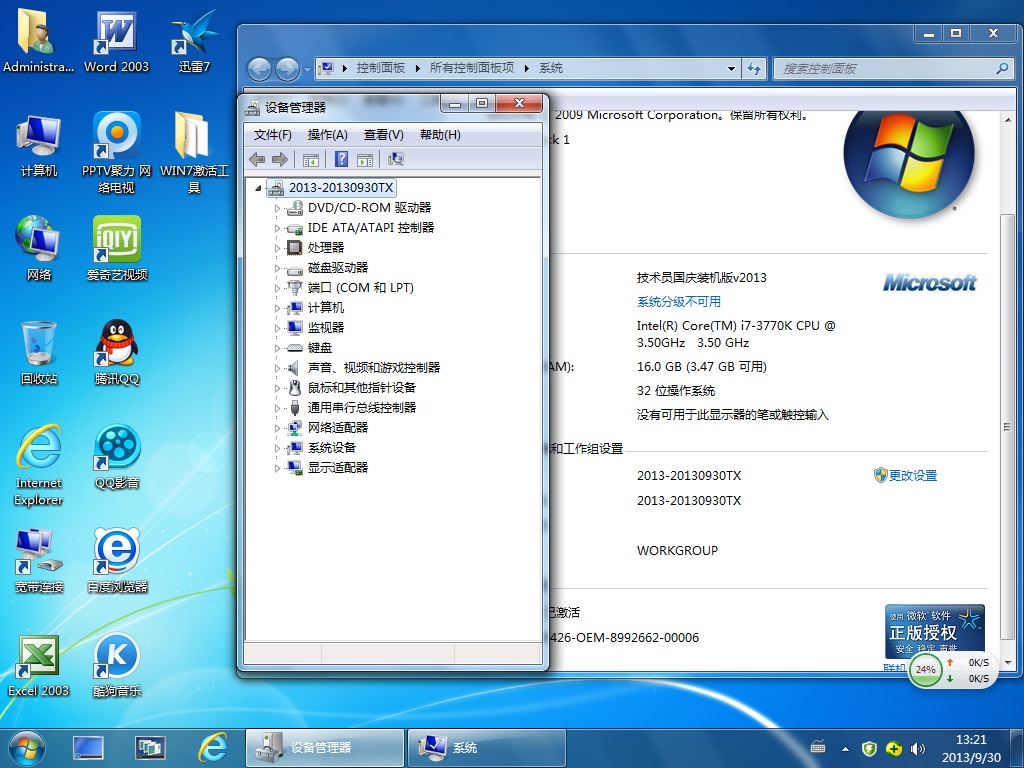1024x768 pixels.
Task: Click the scroll-up arrow in the 系统 window
Action: pos(1008,121)
